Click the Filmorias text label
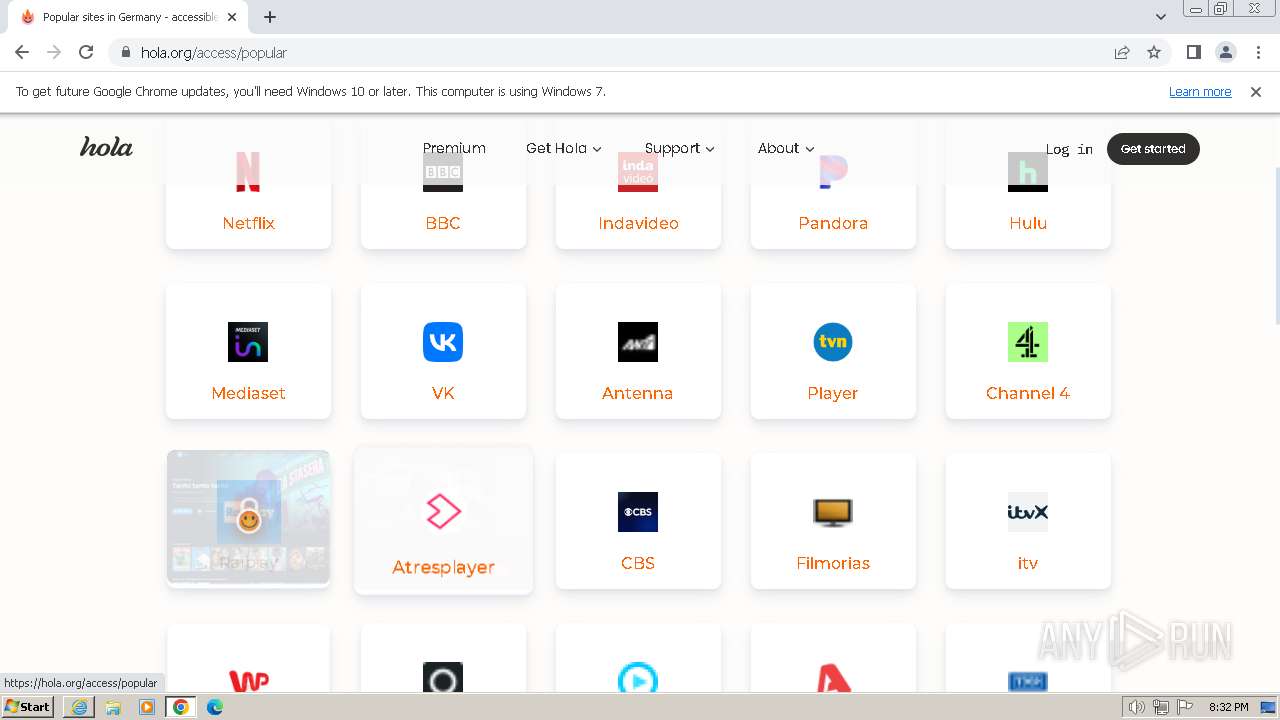Image resolution: width=1280 pixels, height=720 pixels. 833,563
